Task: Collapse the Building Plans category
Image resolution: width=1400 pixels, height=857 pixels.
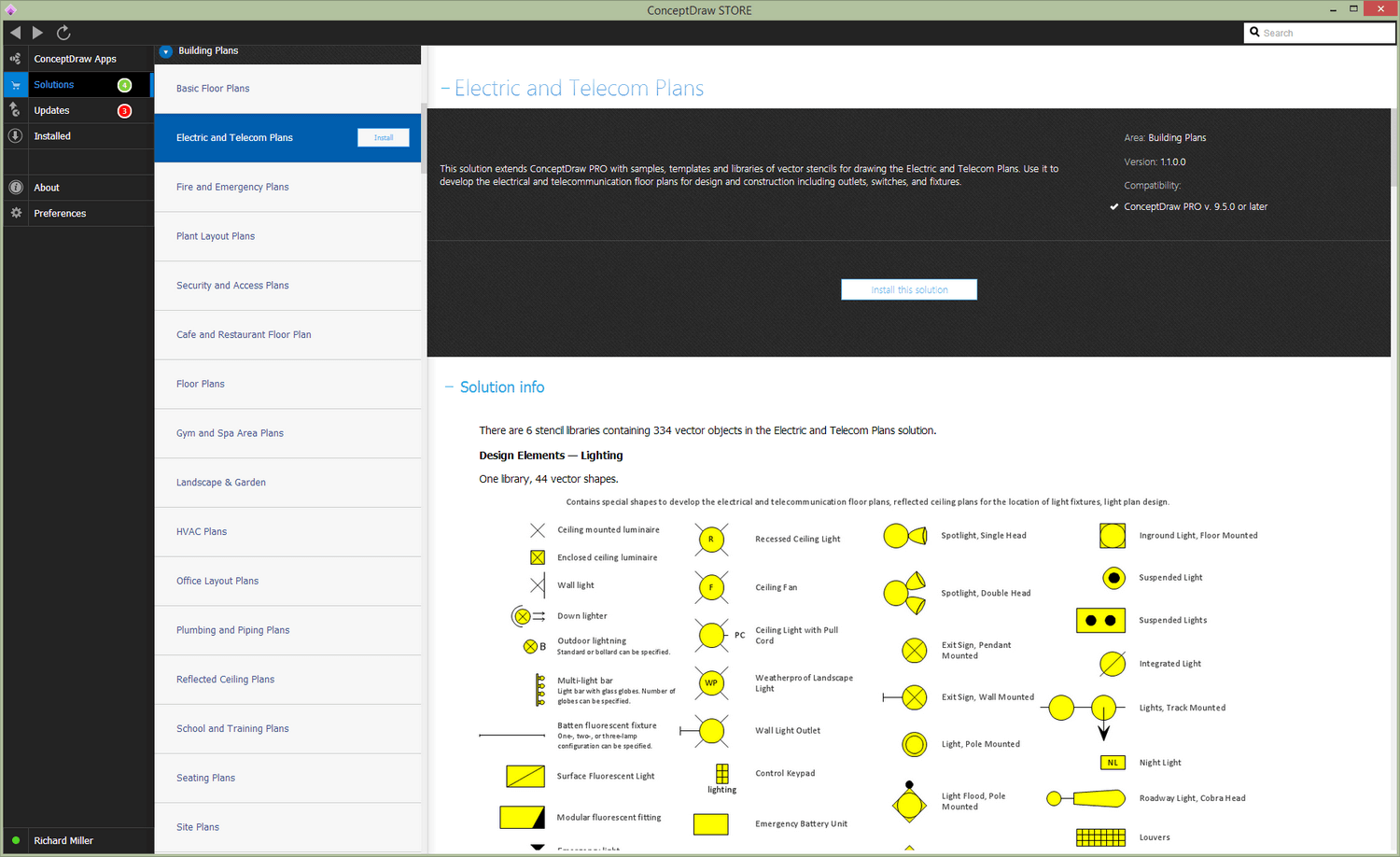Action: pos(166,51)
